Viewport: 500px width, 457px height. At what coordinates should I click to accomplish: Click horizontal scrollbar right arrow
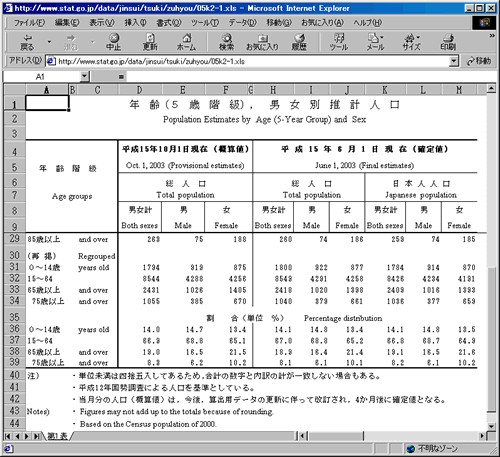[482, 436]
